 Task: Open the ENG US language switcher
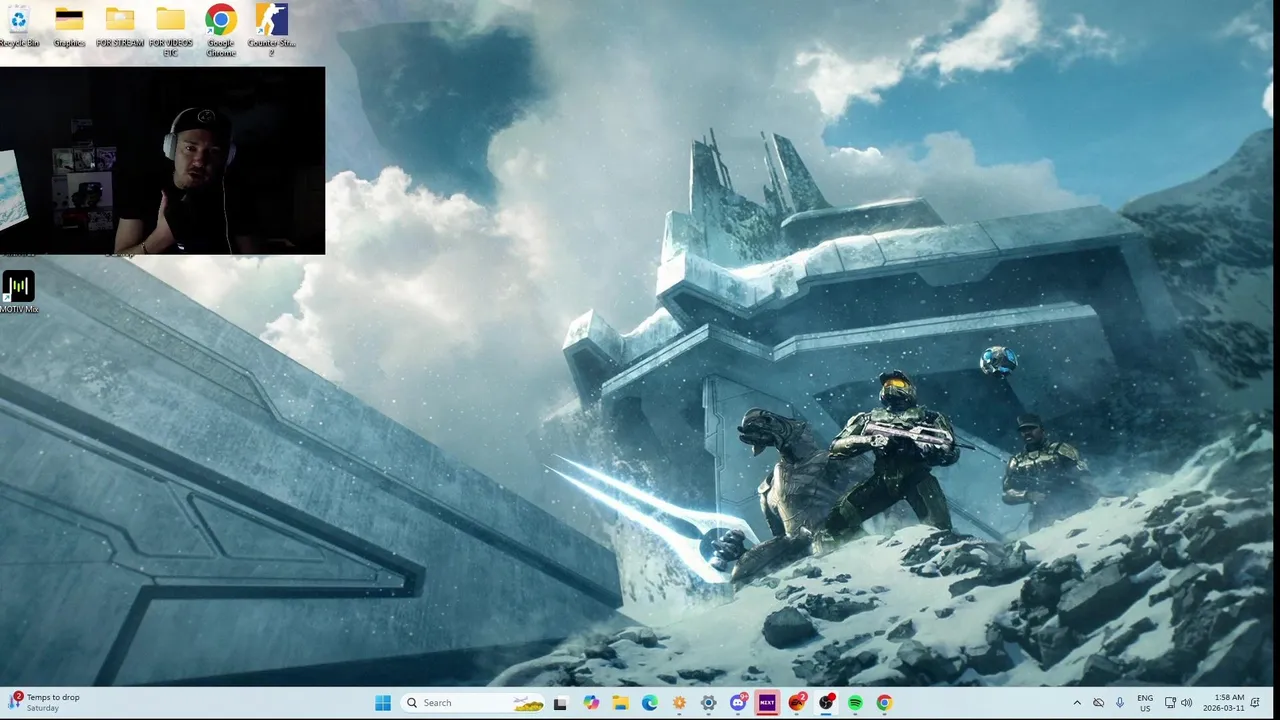point(1145,703)
